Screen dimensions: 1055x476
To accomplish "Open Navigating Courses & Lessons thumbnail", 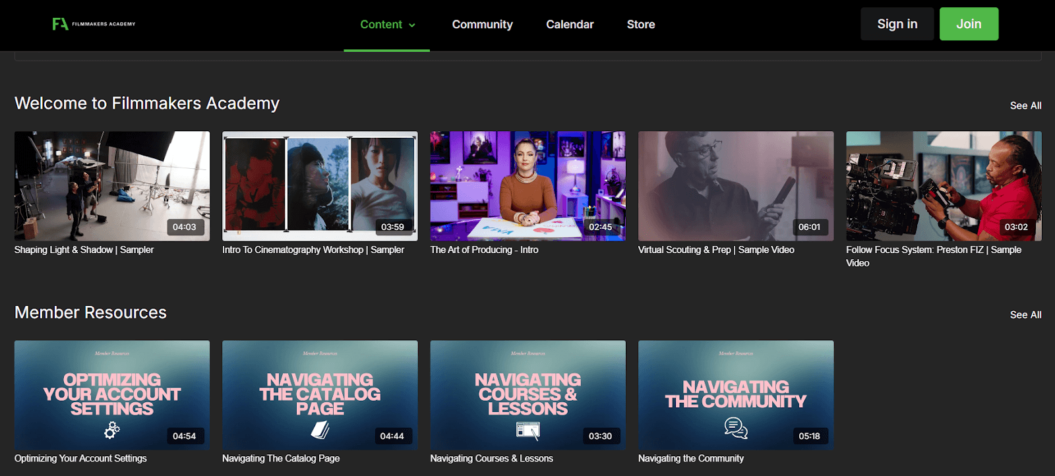I will tap(528, 395).
